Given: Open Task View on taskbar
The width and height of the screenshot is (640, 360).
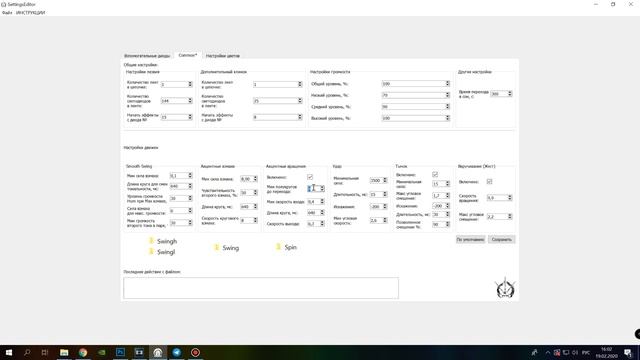Looking at the screenshot, I should pyautogui.click(x=45, y=352).
